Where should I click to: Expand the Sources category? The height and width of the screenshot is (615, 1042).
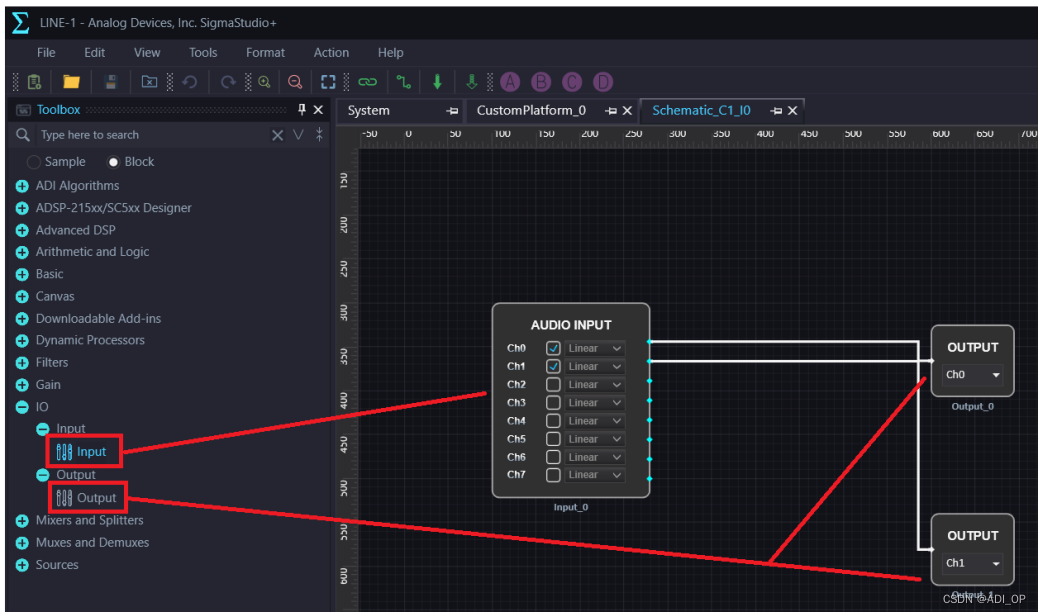tap(22, 565)
